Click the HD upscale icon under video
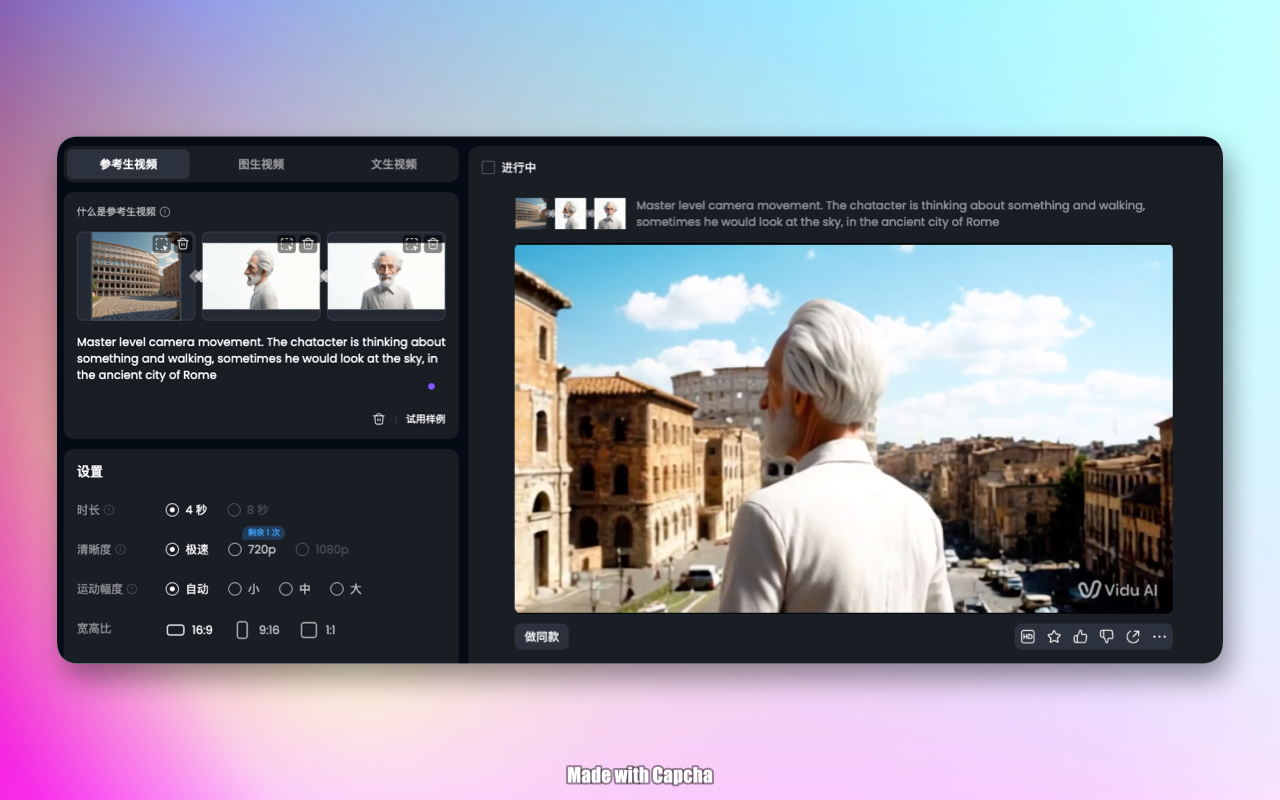Viewport: 1280px width, 800px height. (1027, 637)
